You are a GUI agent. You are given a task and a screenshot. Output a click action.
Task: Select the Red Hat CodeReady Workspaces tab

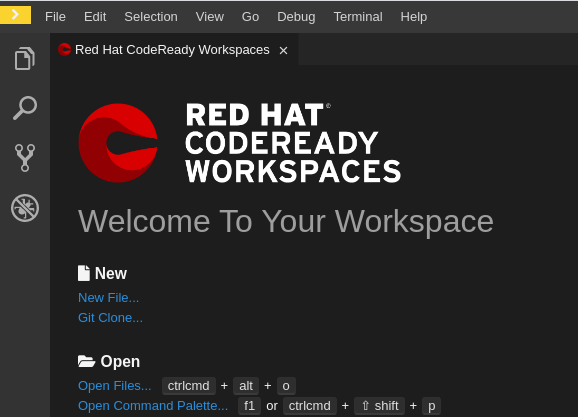[174, 49]
